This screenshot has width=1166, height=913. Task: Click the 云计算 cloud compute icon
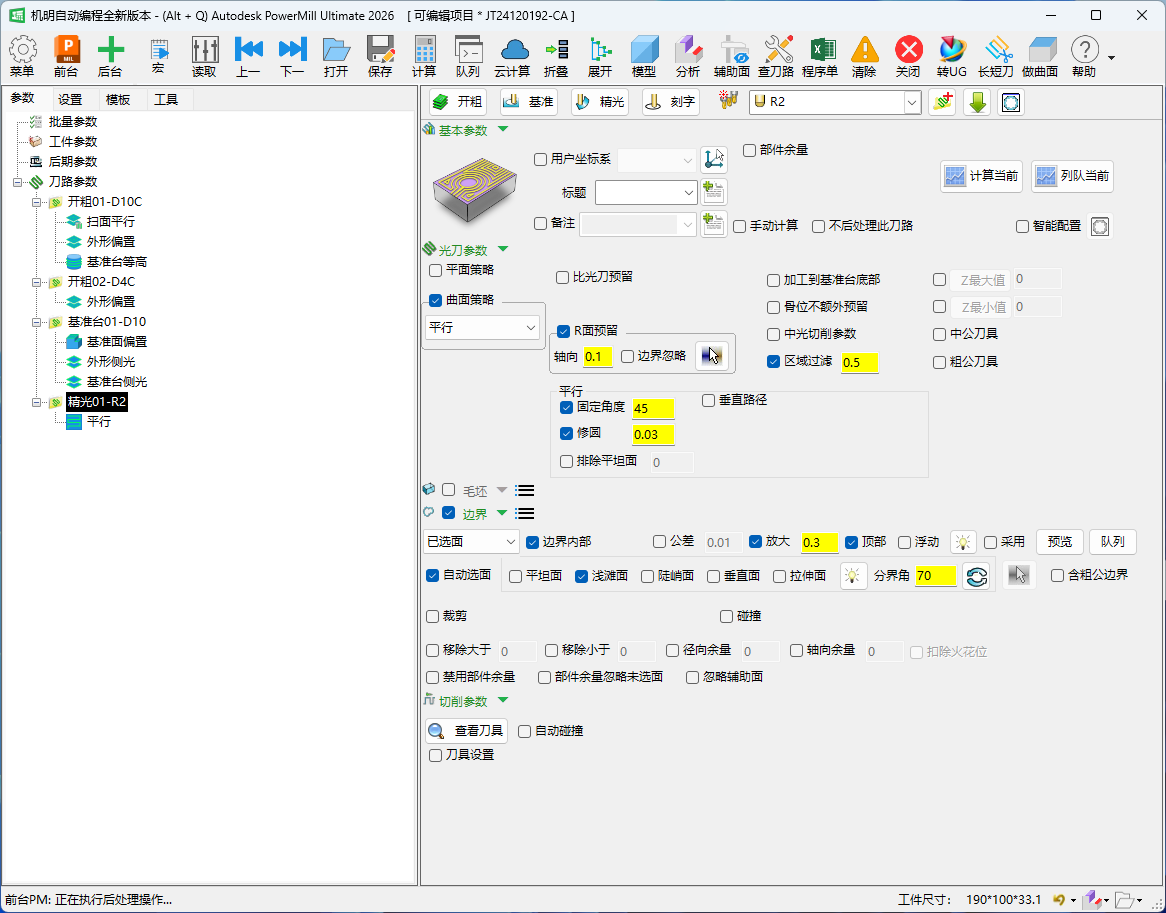(x=513, y=51)
